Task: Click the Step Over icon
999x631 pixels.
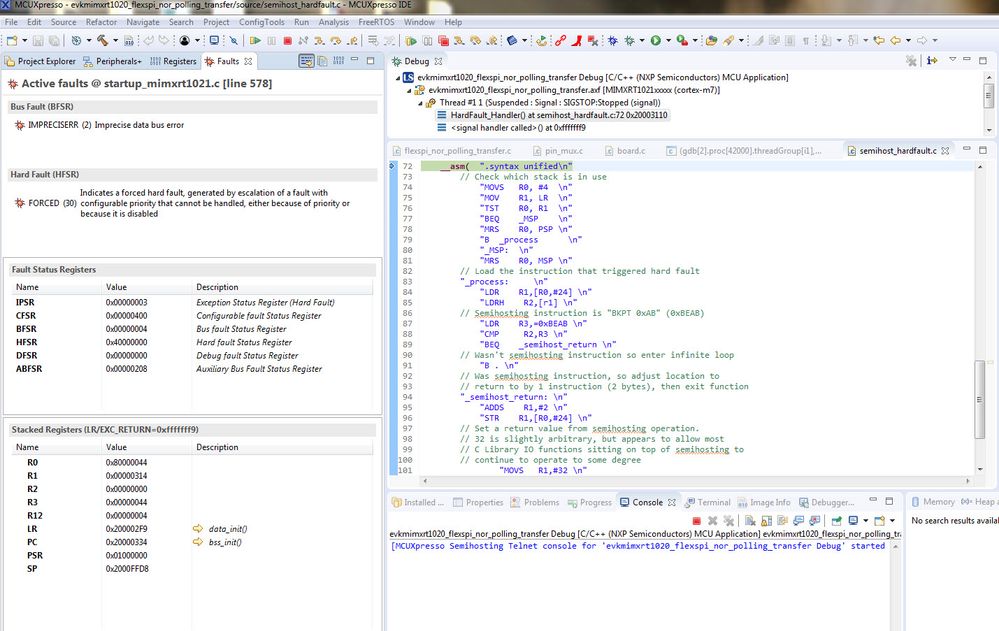Action: click(334, 39)
